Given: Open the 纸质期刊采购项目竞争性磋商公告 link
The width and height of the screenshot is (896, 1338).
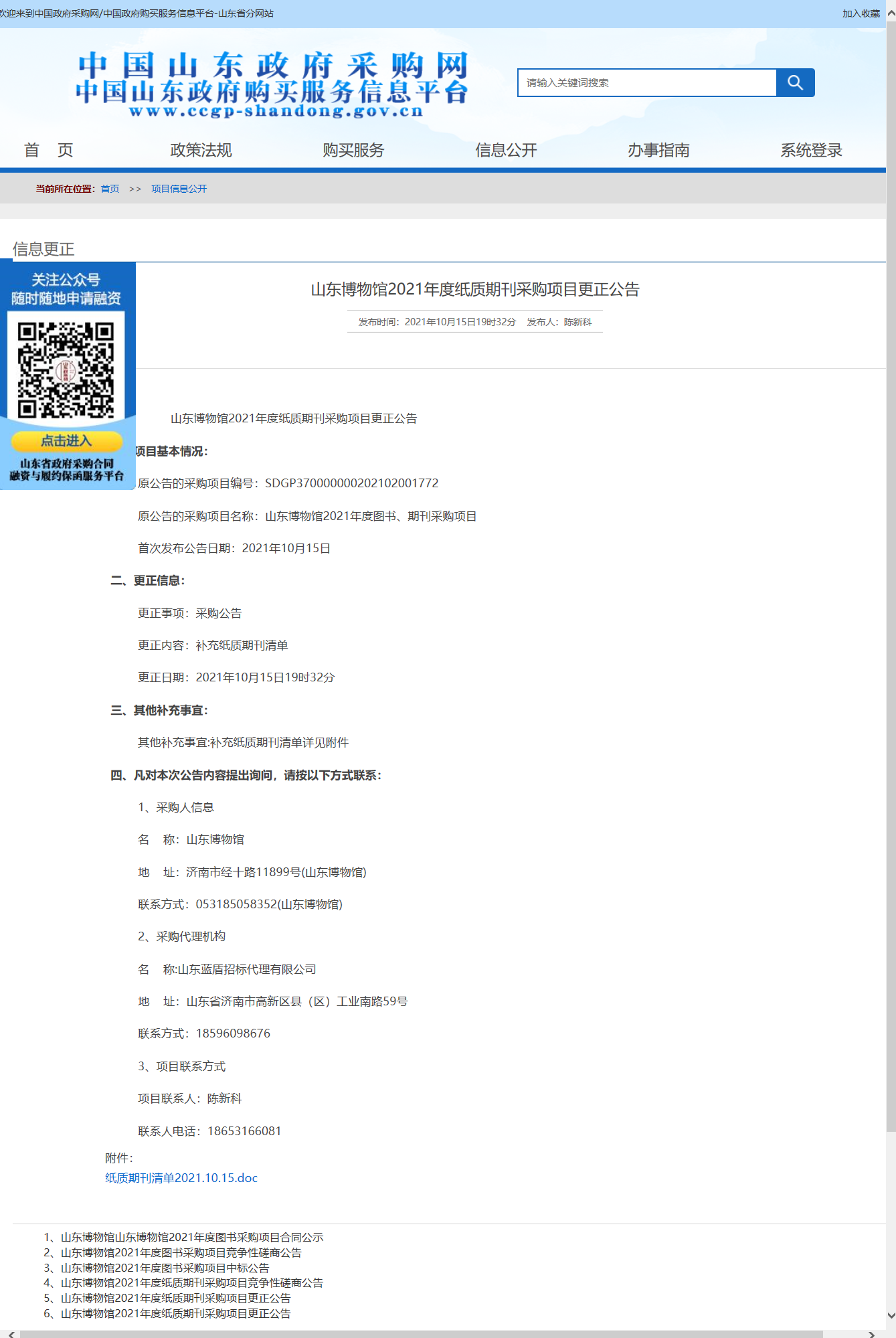Looking at the screenshot, I should tap(191, 1283).
